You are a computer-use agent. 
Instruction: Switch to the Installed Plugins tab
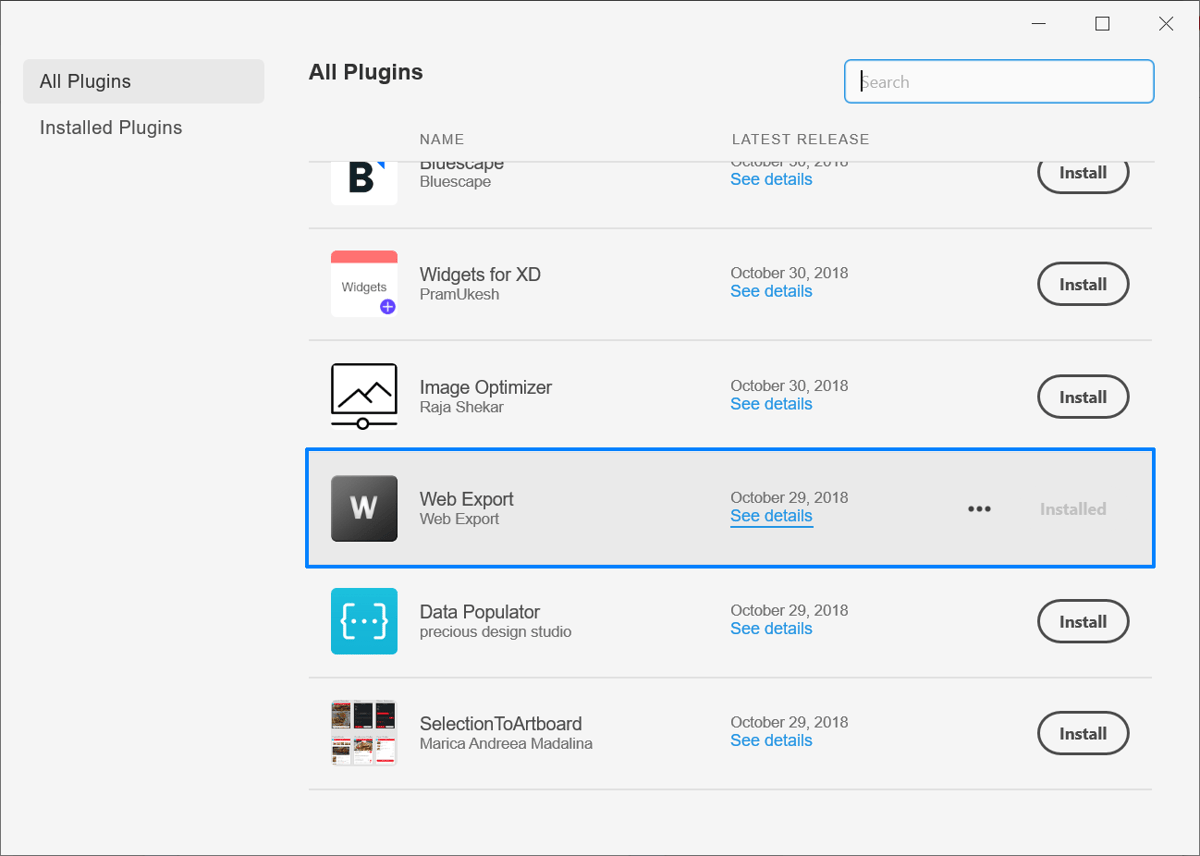tap(110, 127)
